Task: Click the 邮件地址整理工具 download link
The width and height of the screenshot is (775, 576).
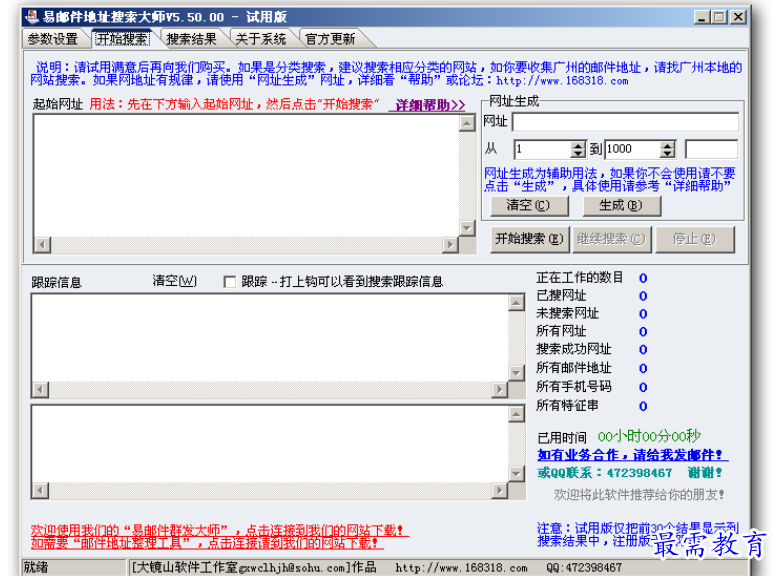Action: pos(206,543)
